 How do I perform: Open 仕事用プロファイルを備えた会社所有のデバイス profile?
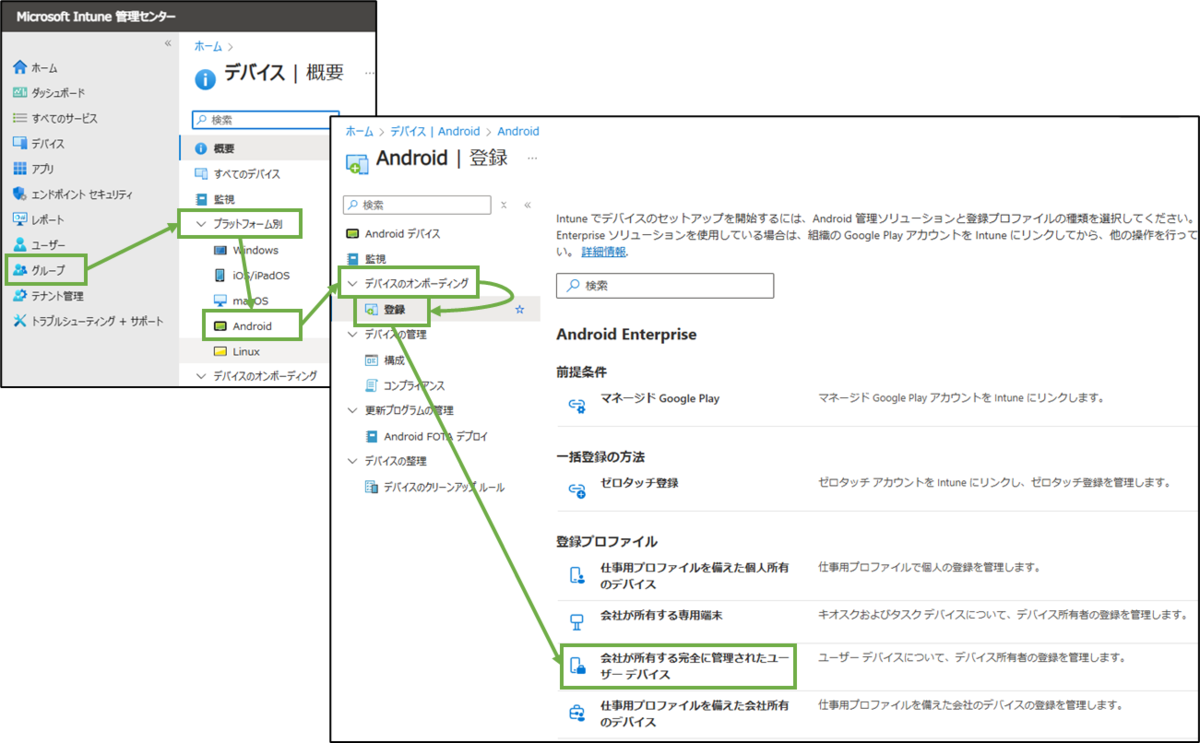point(694,713)
